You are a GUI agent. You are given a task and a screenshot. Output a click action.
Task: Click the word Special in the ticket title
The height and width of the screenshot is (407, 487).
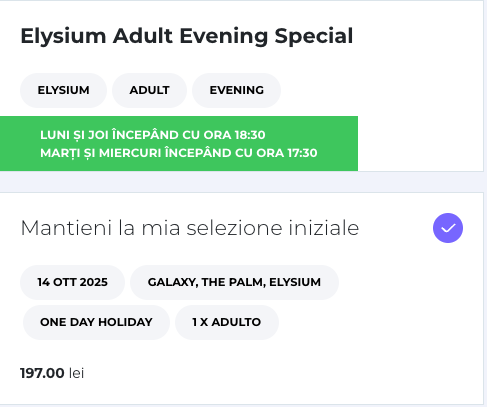(314, 36)
